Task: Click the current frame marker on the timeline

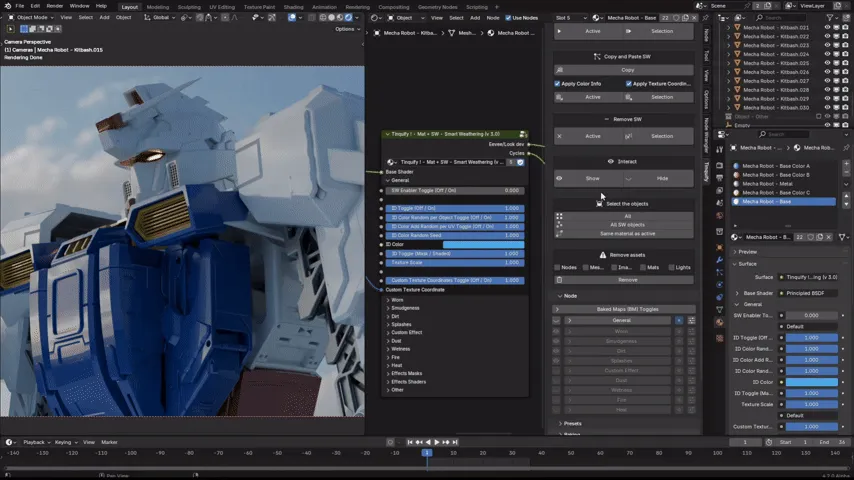Action: (427, 453)
